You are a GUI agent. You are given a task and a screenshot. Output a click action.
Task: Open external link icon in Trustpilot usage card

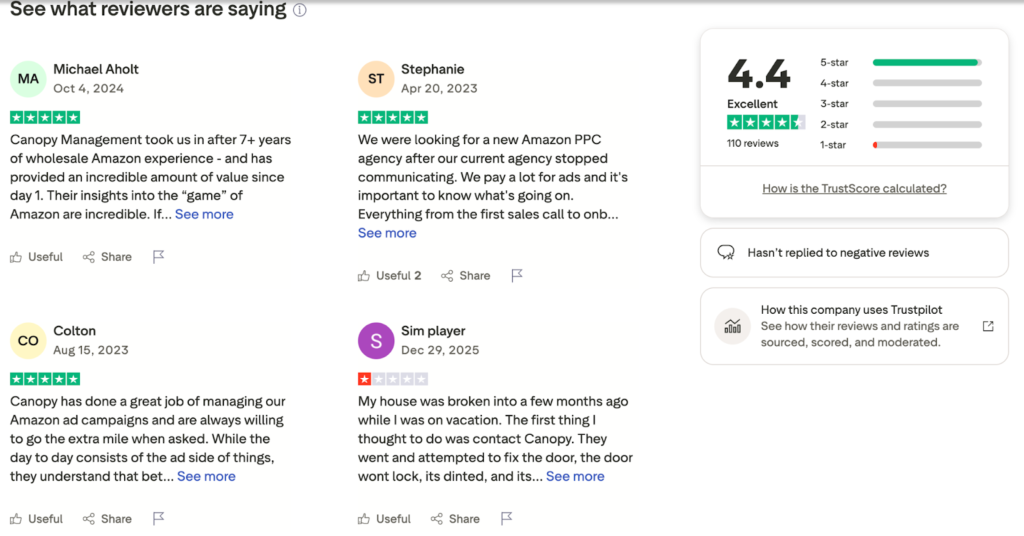(988, 326)
